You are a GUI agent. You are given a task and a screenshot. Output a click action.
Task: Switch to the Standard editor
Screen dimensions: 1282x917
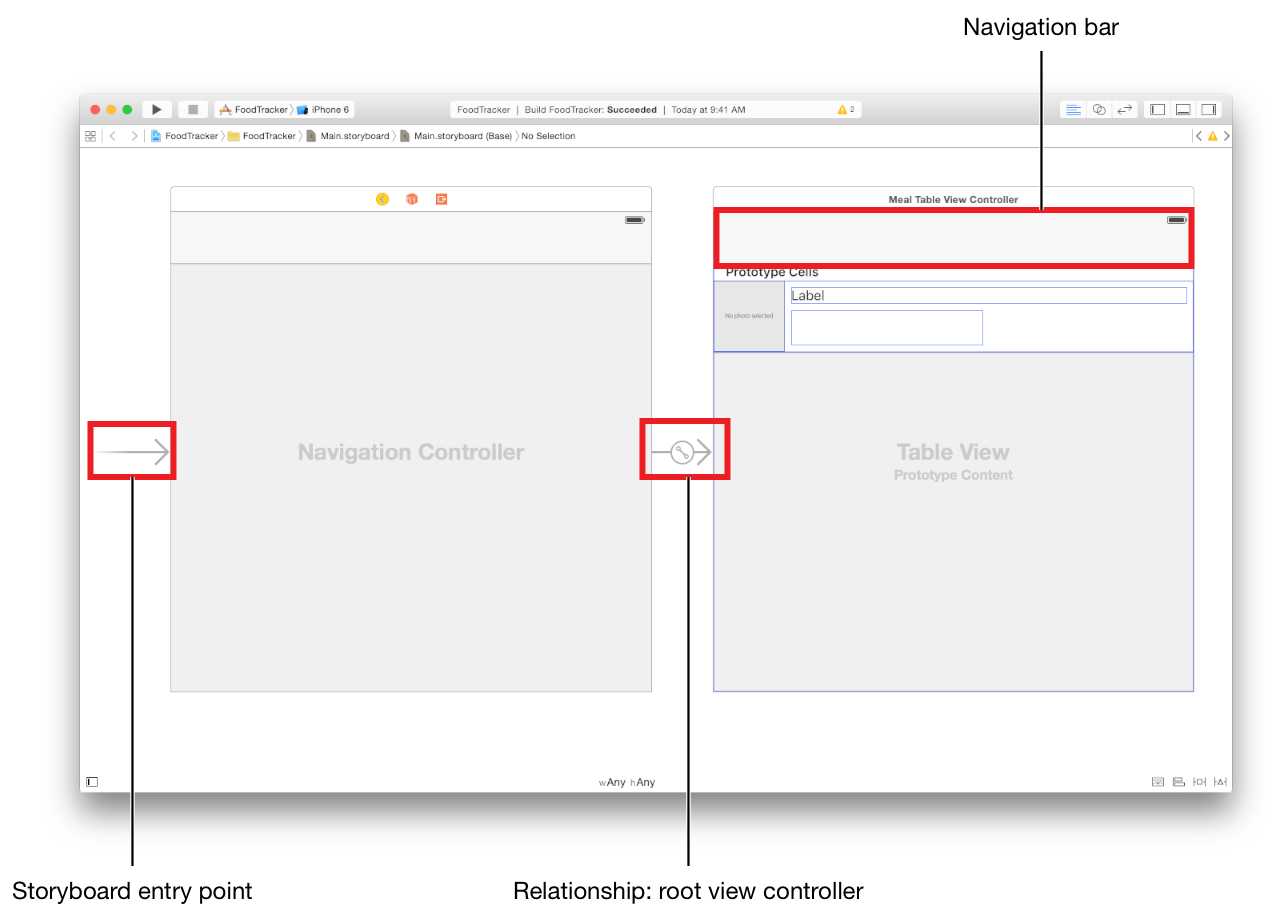(x=1073, y=109)
